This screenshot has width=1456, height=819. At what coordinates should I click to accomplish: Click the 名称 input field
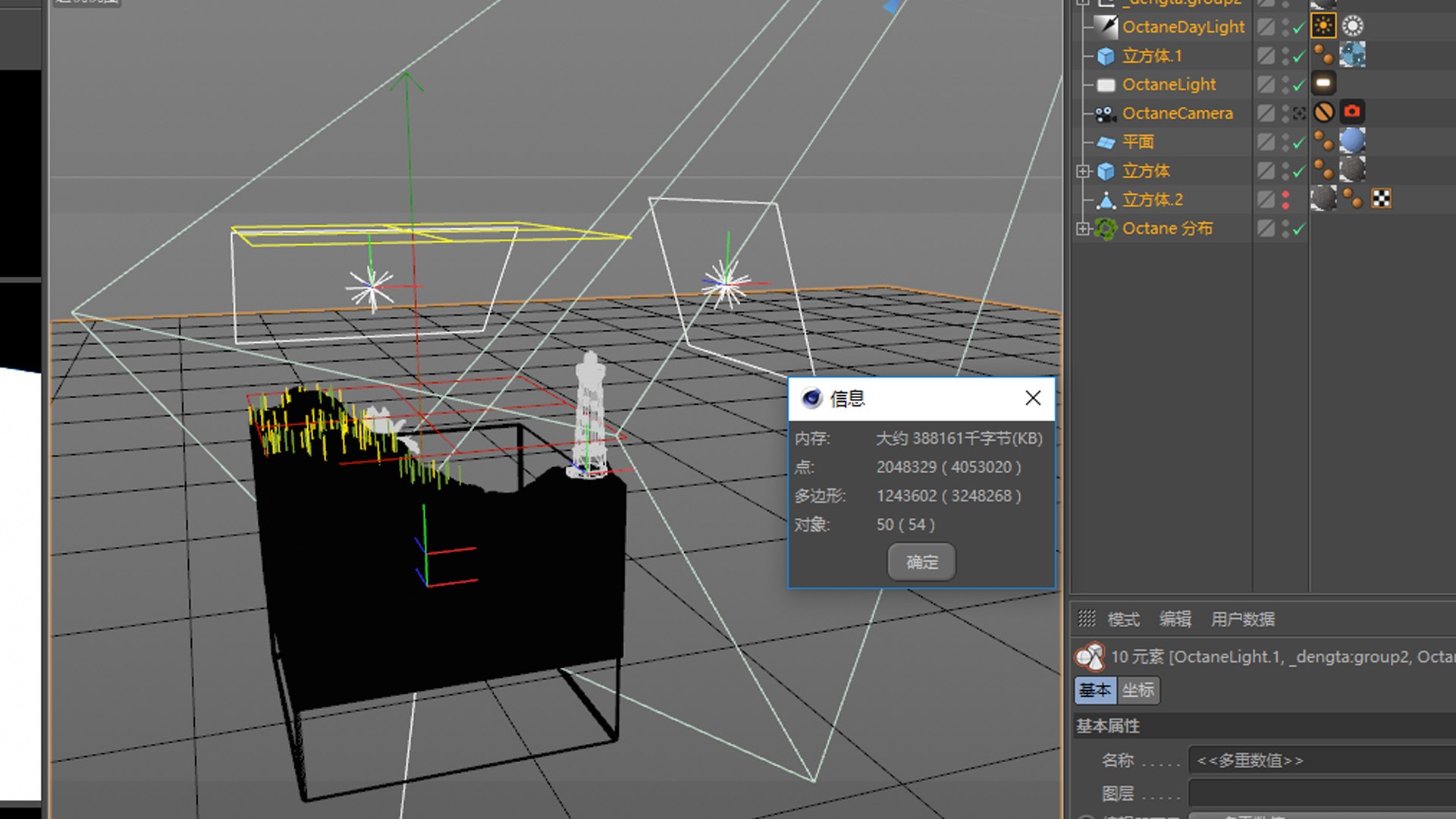point(1319,760)
